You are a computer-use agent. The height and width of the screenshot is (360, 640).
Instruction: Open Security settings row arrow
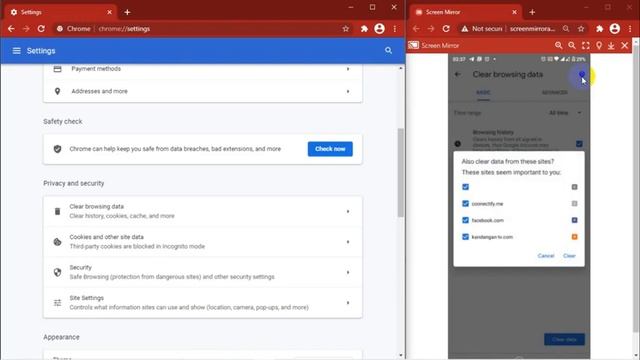[348, 272]
